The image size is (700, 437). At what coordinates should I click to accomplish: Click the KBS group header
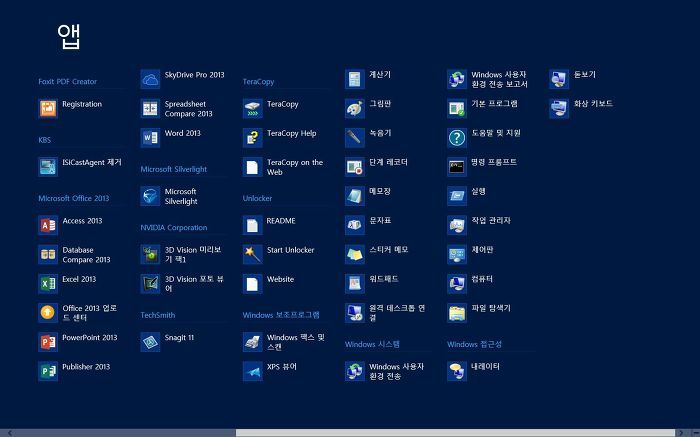point(45,140)
